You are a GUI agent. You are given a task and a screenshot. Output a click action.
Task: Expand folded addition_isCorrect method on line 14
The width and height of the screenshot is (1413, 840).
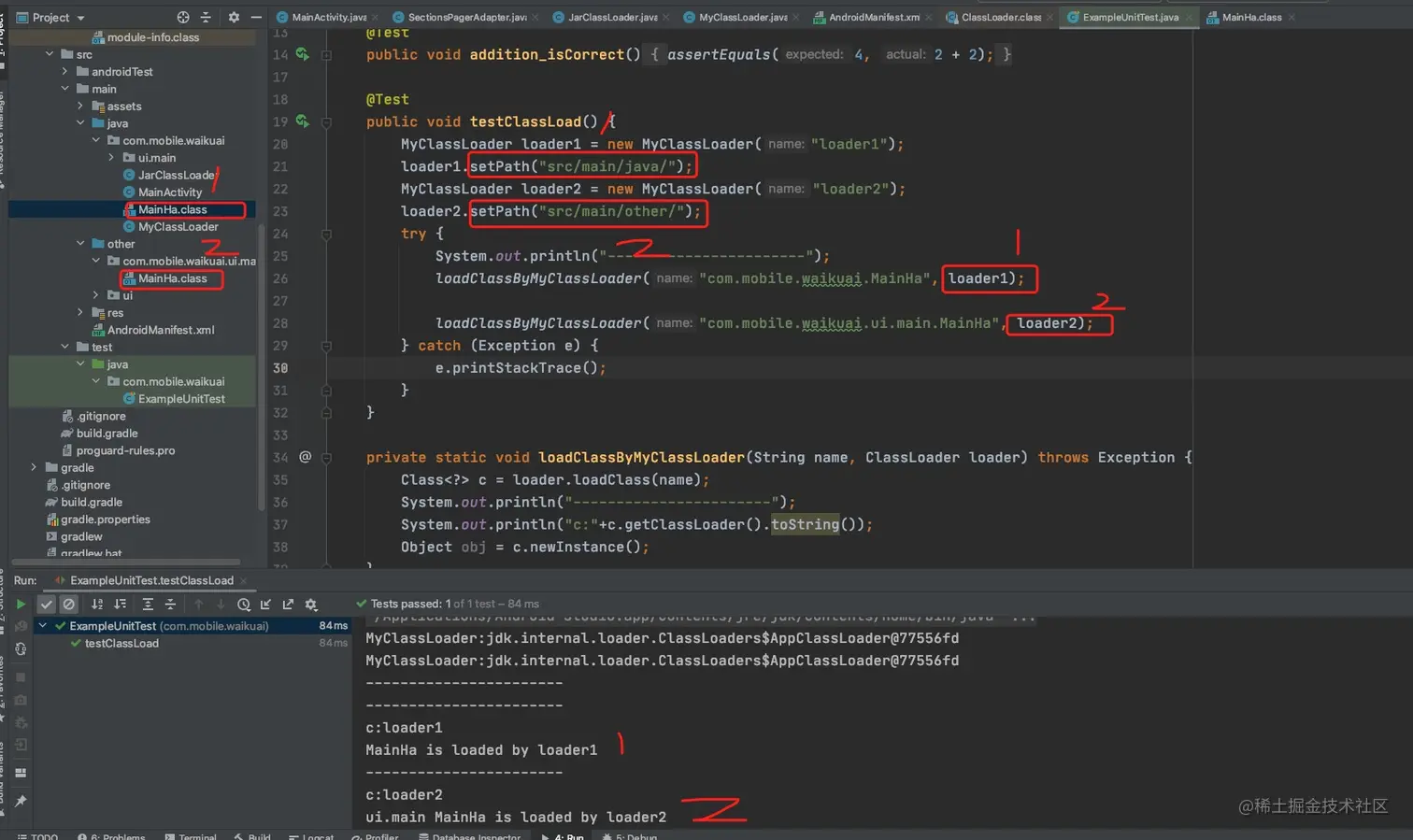click(326, 55)
